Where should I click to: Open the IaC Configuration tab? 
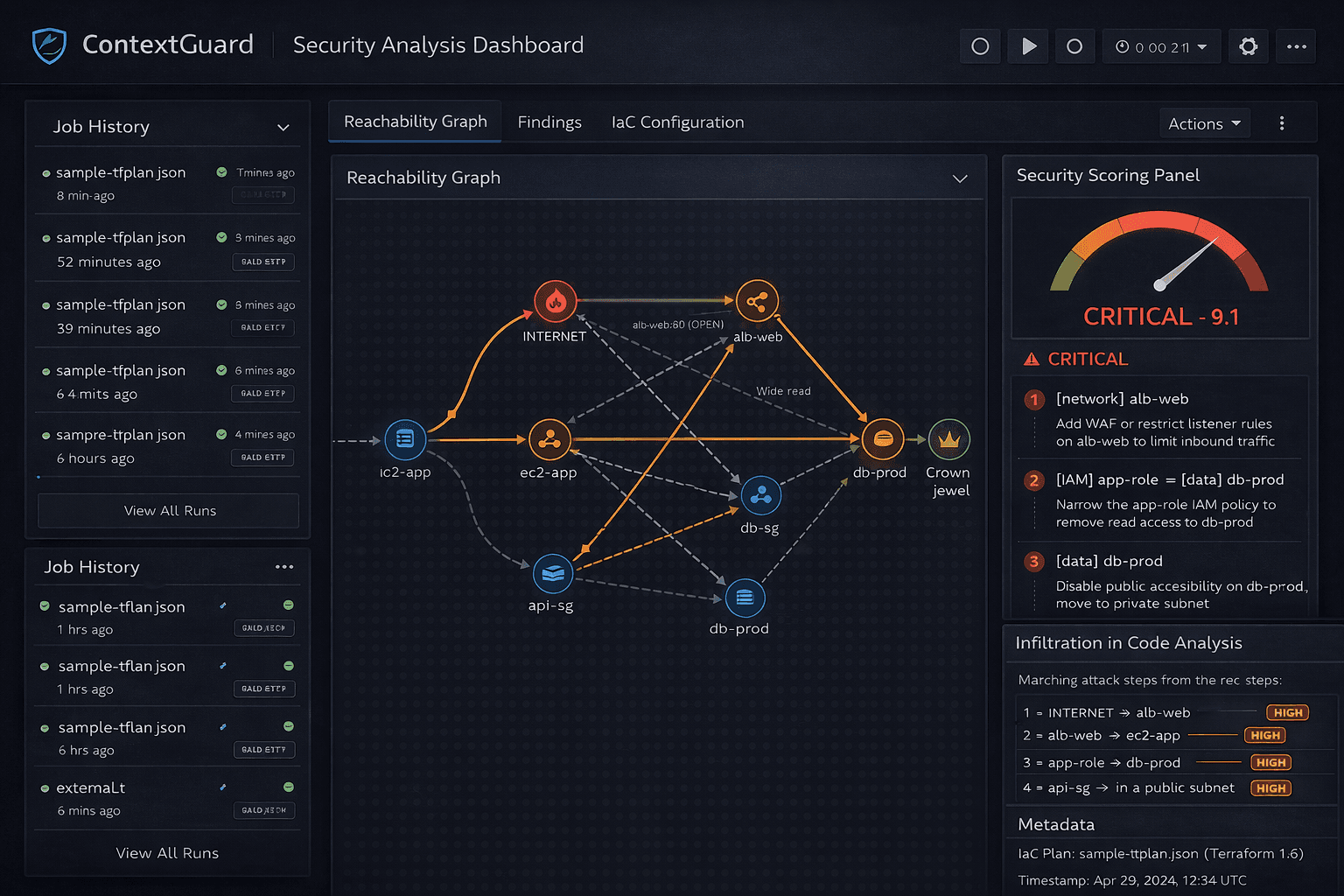click(x=677, y=122)
